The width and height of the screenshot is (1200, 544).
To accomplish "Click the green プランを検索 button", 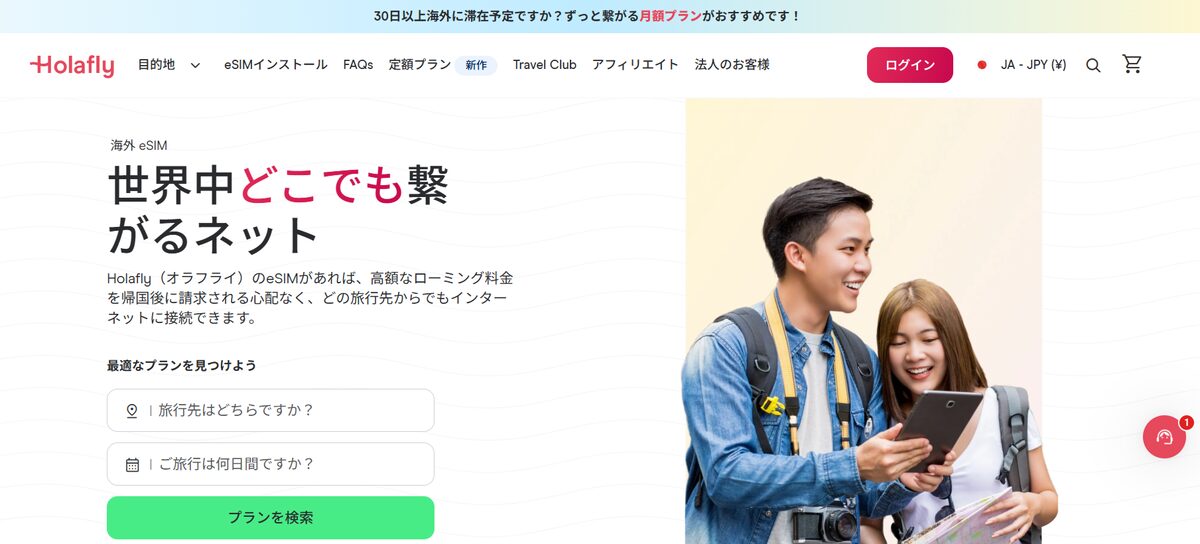I will coord(271,518).
